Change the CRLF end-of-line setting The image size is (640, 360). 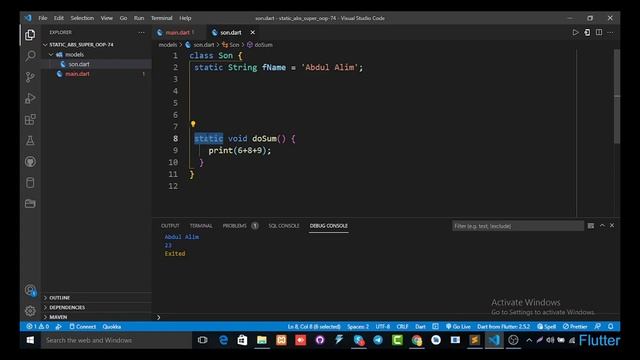402,327
